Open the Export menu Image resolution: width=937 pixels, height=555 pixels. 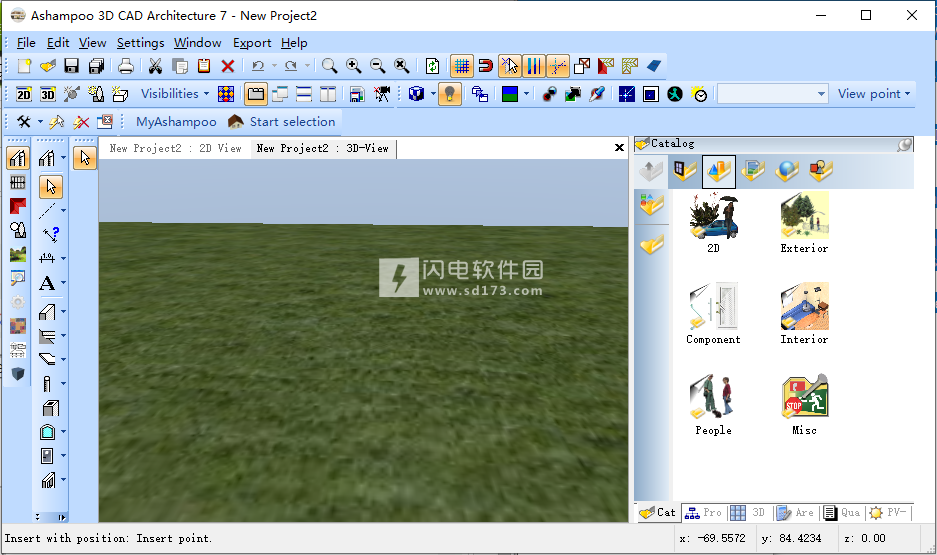(x=252, y=43)
